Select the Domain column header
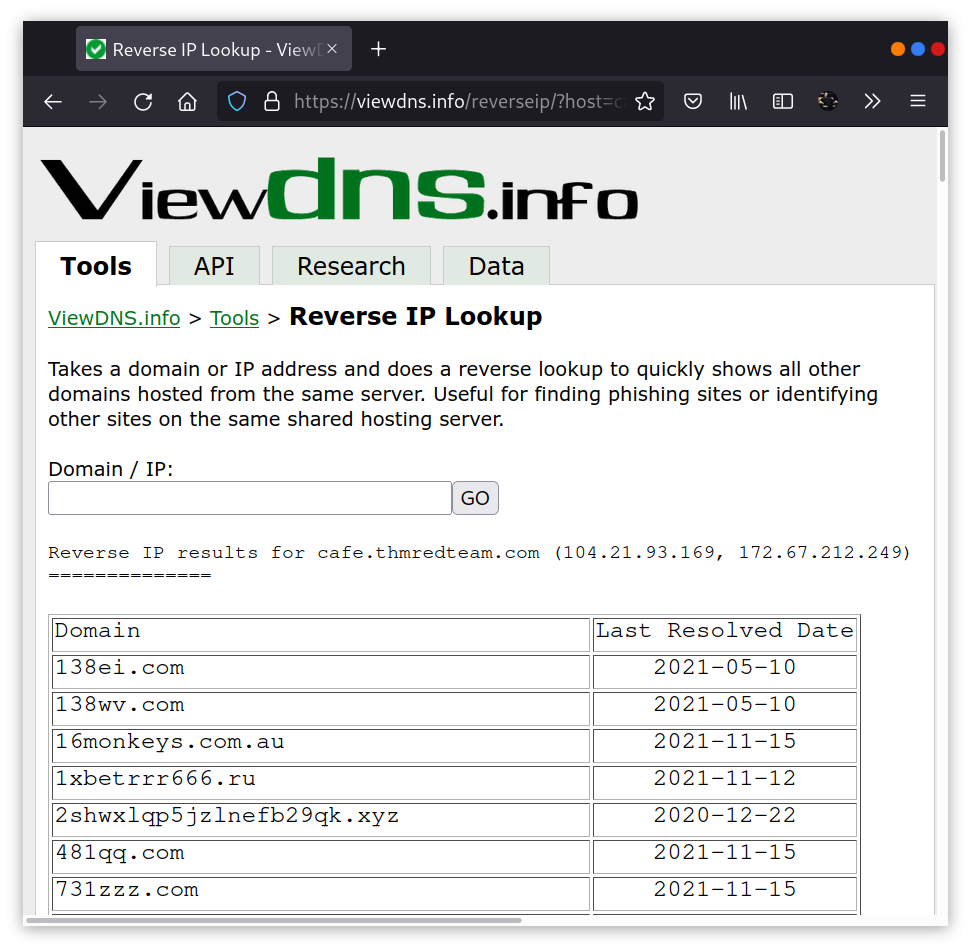971x951 pixels. (x=321, y=635)
